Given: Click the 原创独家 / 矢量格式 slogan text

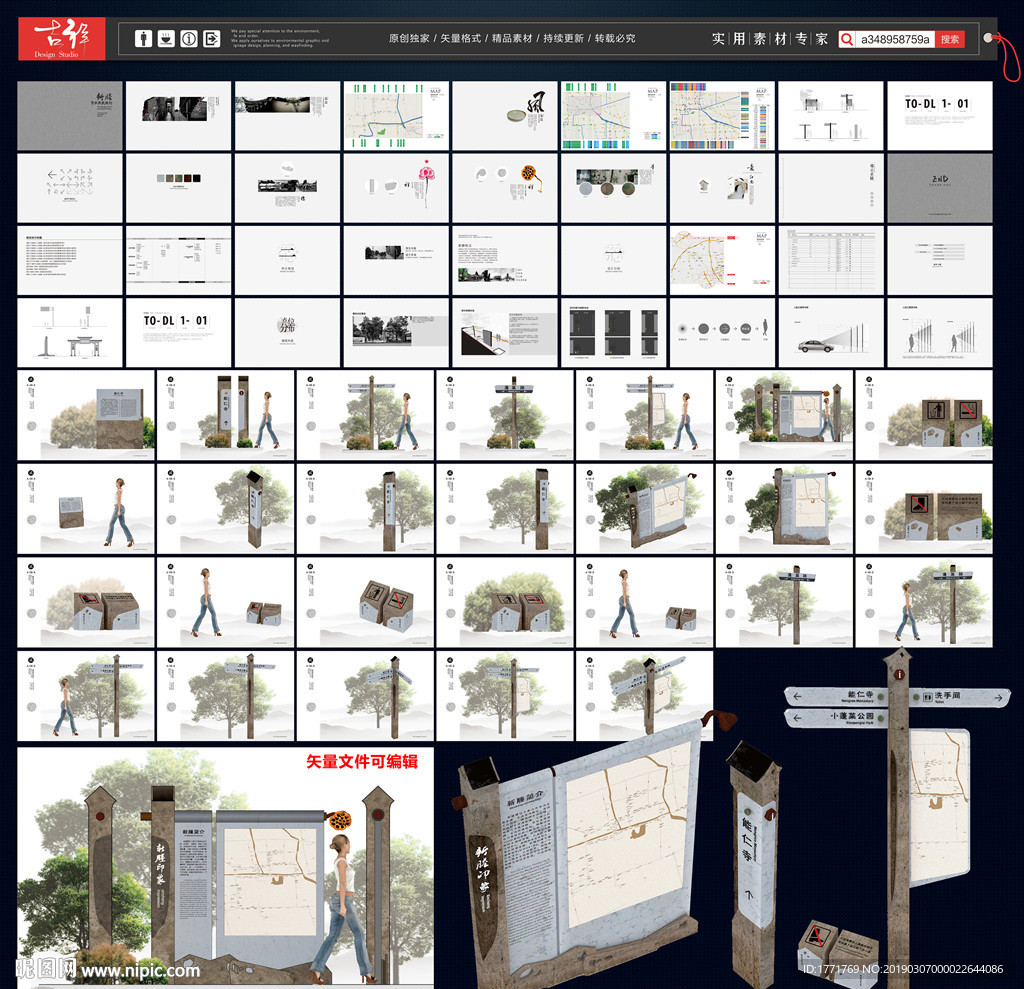Looking at the screenshot, I should point(512,39).
